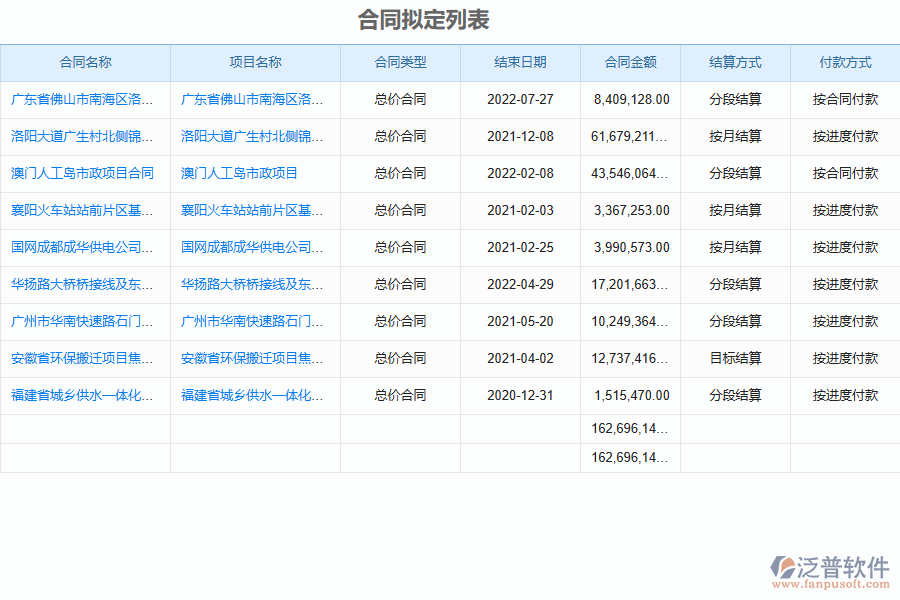The image size is (900, 600).
Task: Open the 安徽省环保搬迁项目 contract link
Action: (83, 358)
